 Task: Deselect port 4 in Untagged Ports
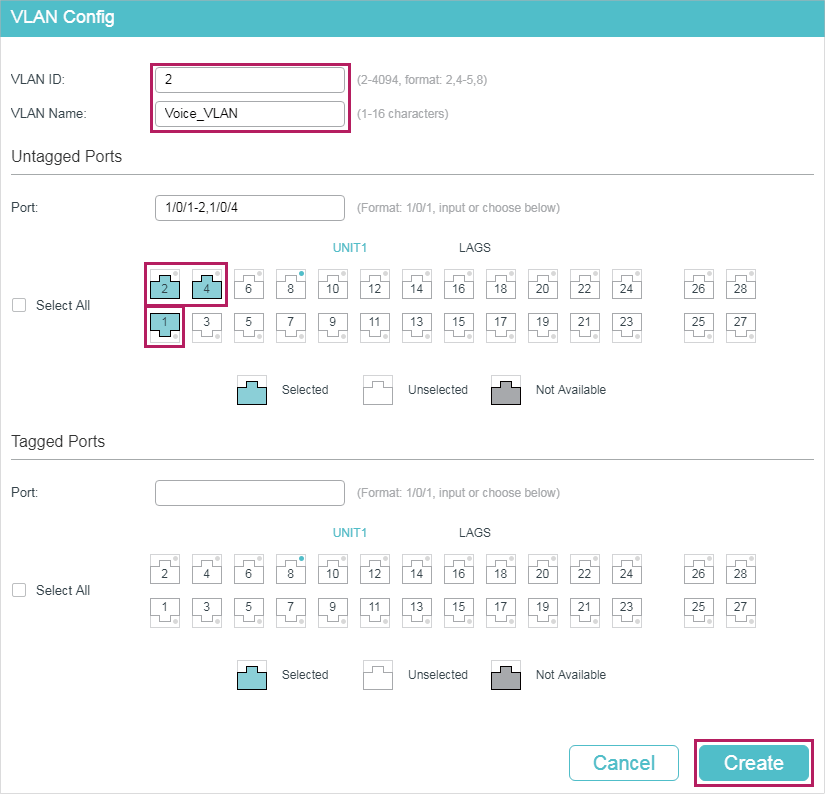click(x=207, y=285)
